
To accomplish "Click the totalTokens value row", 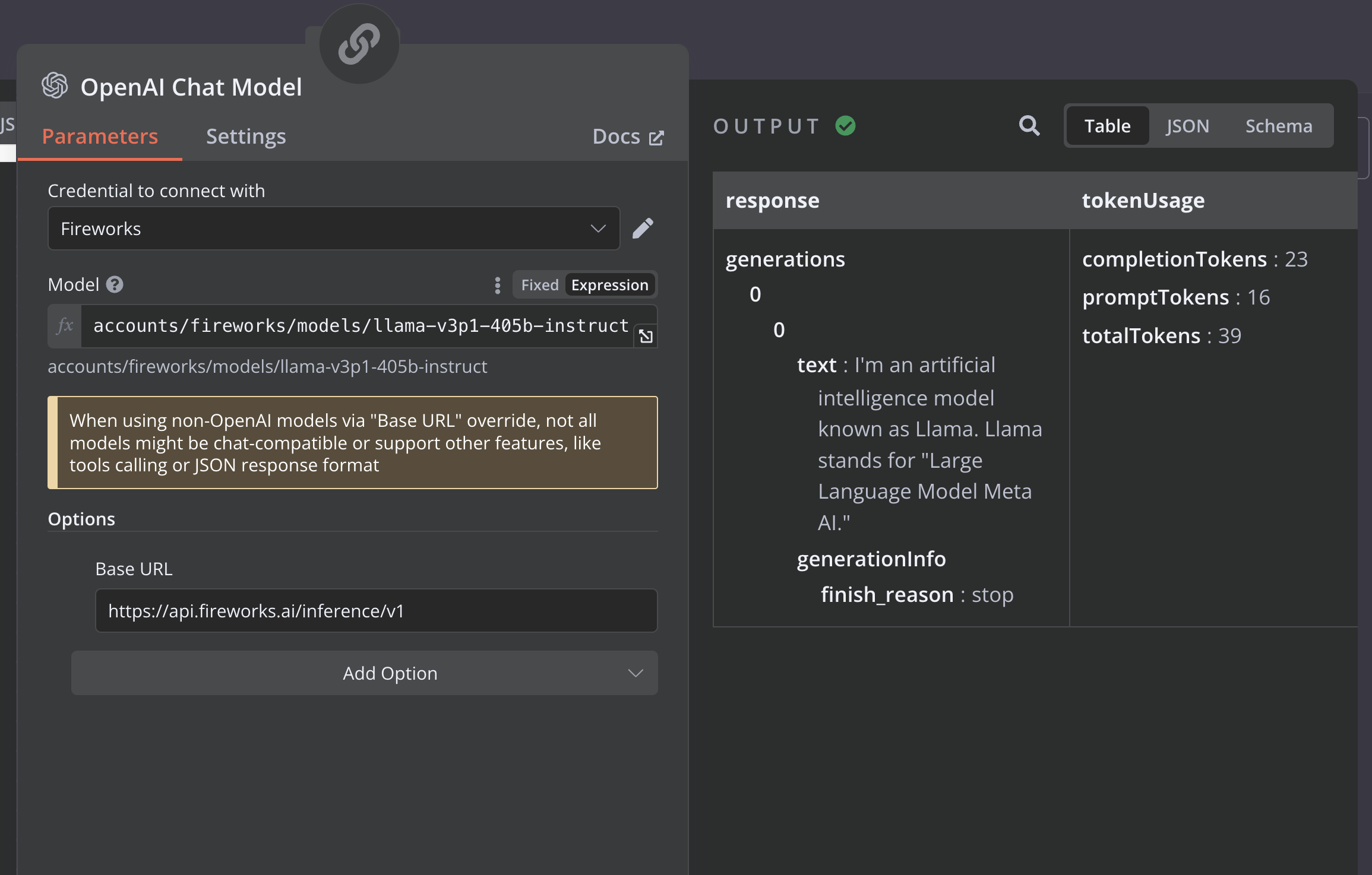I will [1162, 336].
